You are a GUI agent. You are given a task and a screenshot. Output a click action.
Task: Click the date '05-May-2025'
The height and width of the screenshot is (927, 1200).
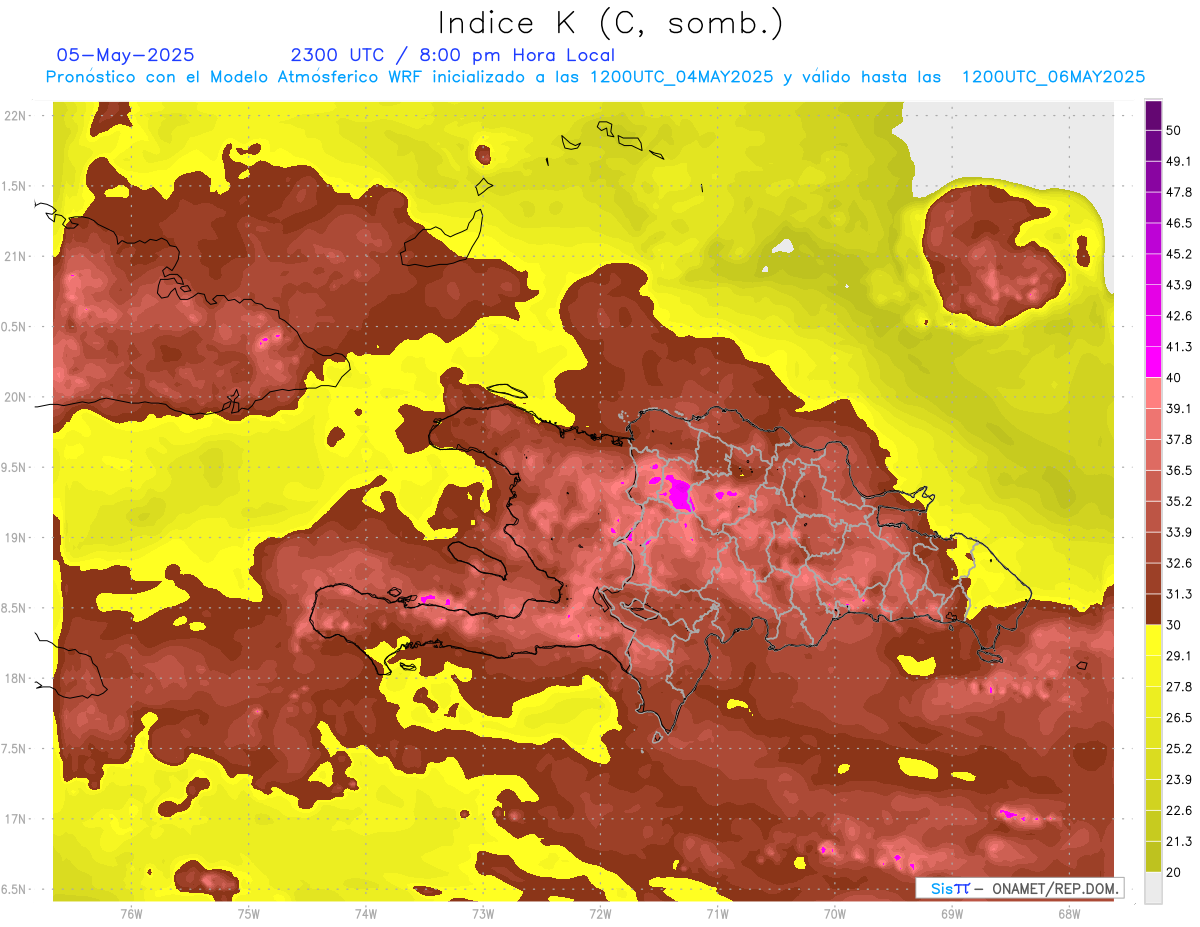(126, 55)
